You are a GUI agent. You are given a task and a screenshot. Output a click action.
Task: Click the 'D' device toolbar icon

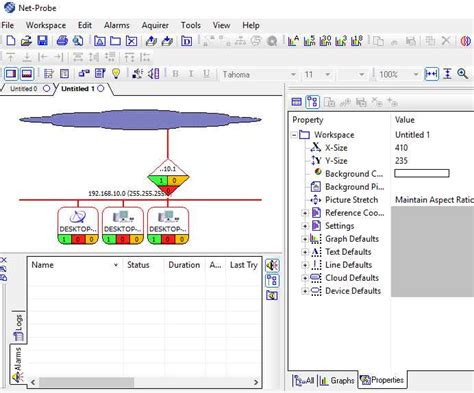[186, 41]
